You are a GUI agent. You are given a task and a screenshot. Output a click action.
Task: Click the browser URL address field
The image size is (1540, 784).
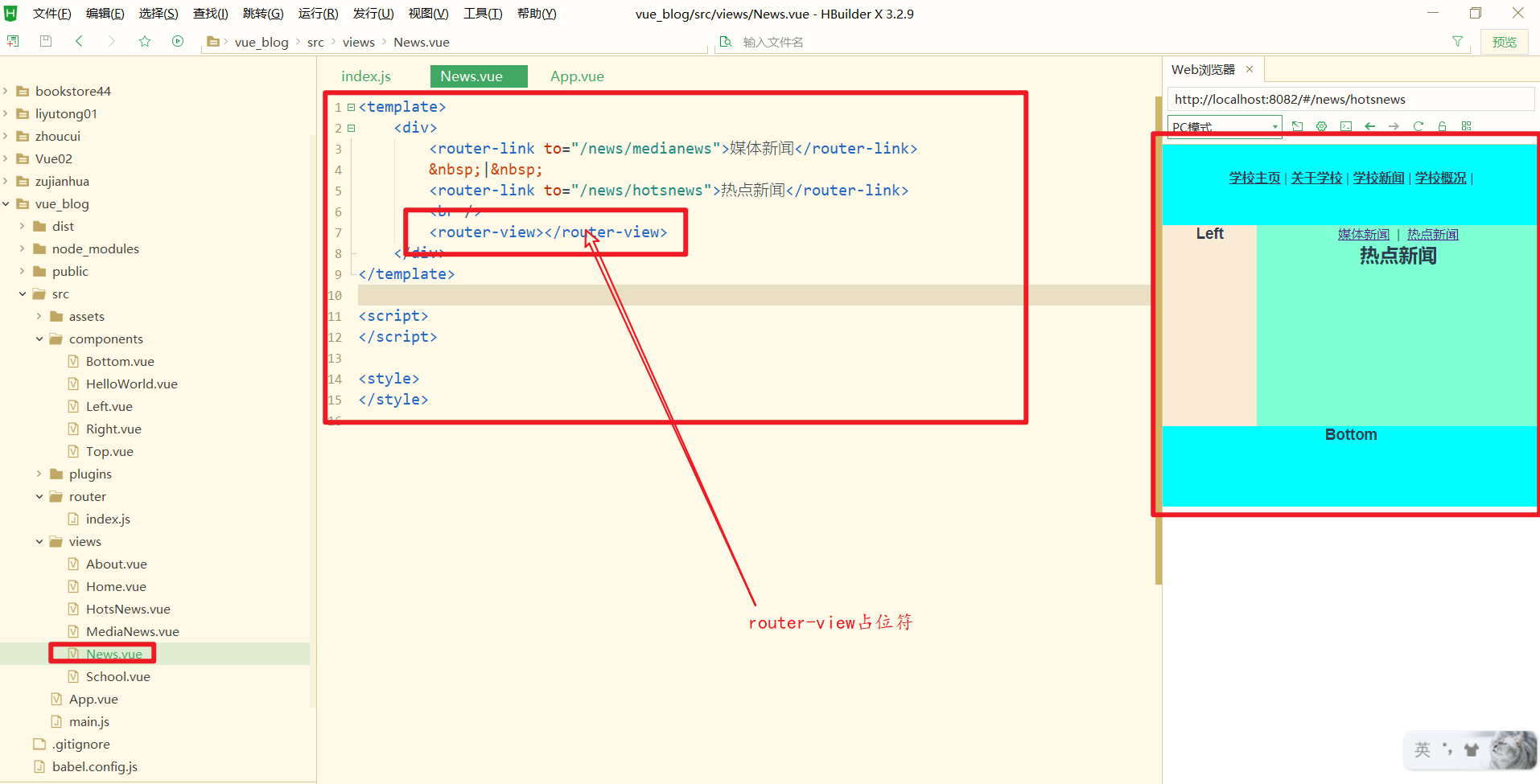click(x=1350, y=99)
